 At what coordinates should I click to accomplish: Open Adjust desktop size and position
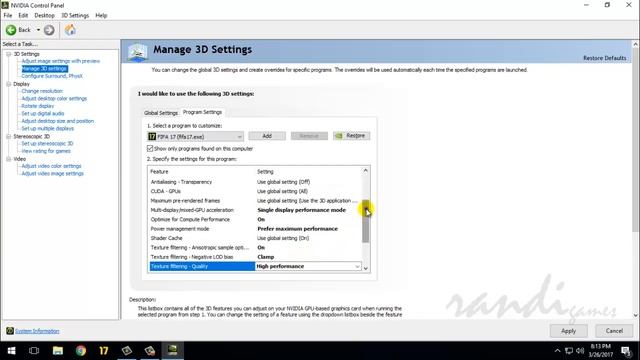click(x=58, y=121)
